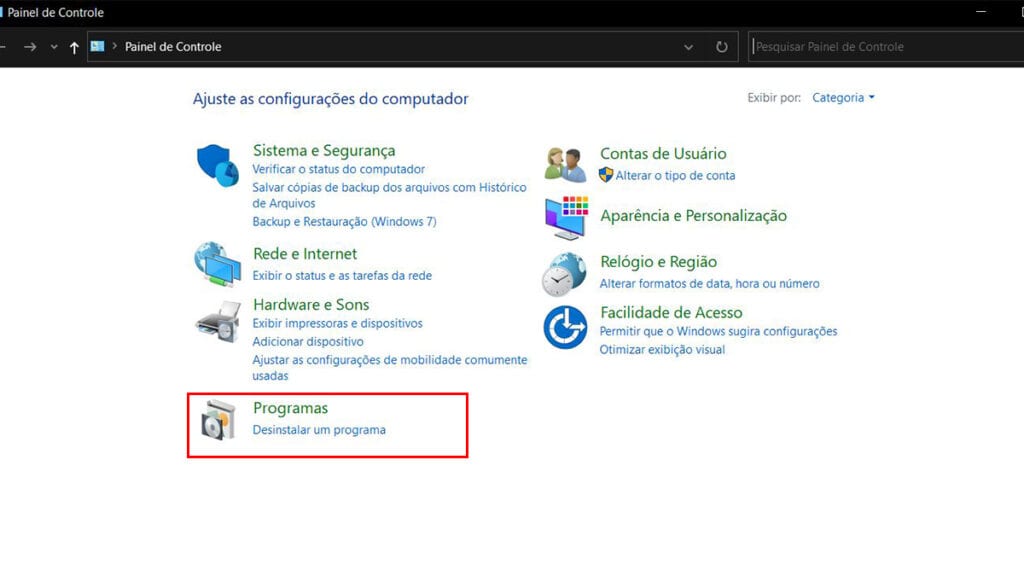Expand the recent locations dropdown arrow
Image resolution: width=1024 pixels, height=576 pixels.
pos(54,47)
